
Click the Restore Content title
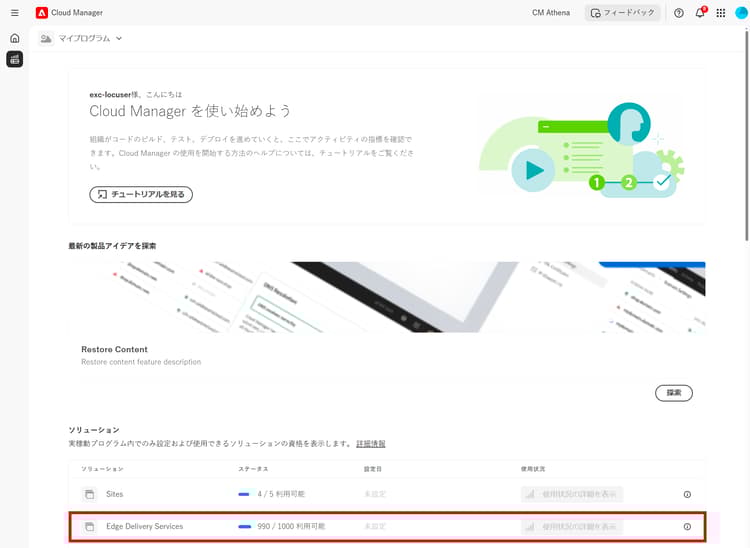[114, 349]
